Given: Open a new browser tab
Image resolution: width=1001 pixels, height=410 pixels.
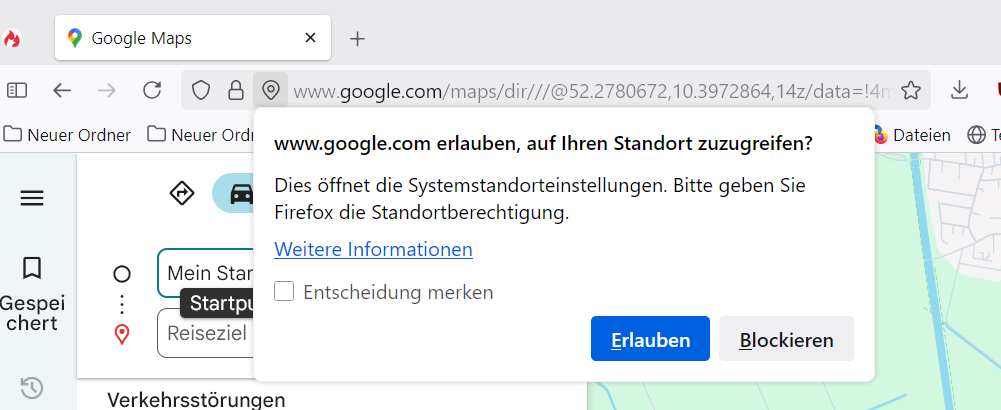Looking at the screenshot, I should (357, 39).
